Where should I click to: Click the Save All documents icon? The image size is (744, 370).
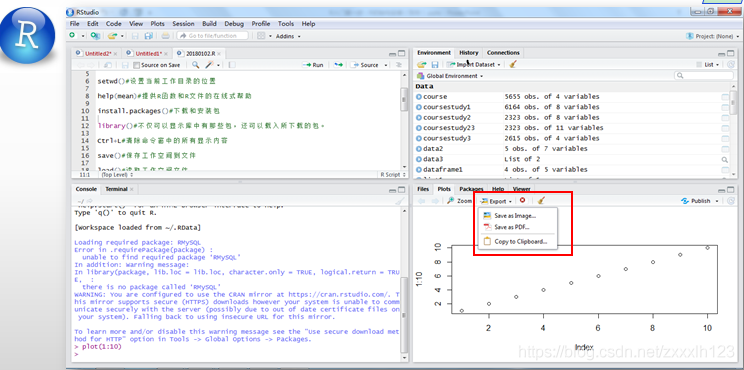[149, 36]
